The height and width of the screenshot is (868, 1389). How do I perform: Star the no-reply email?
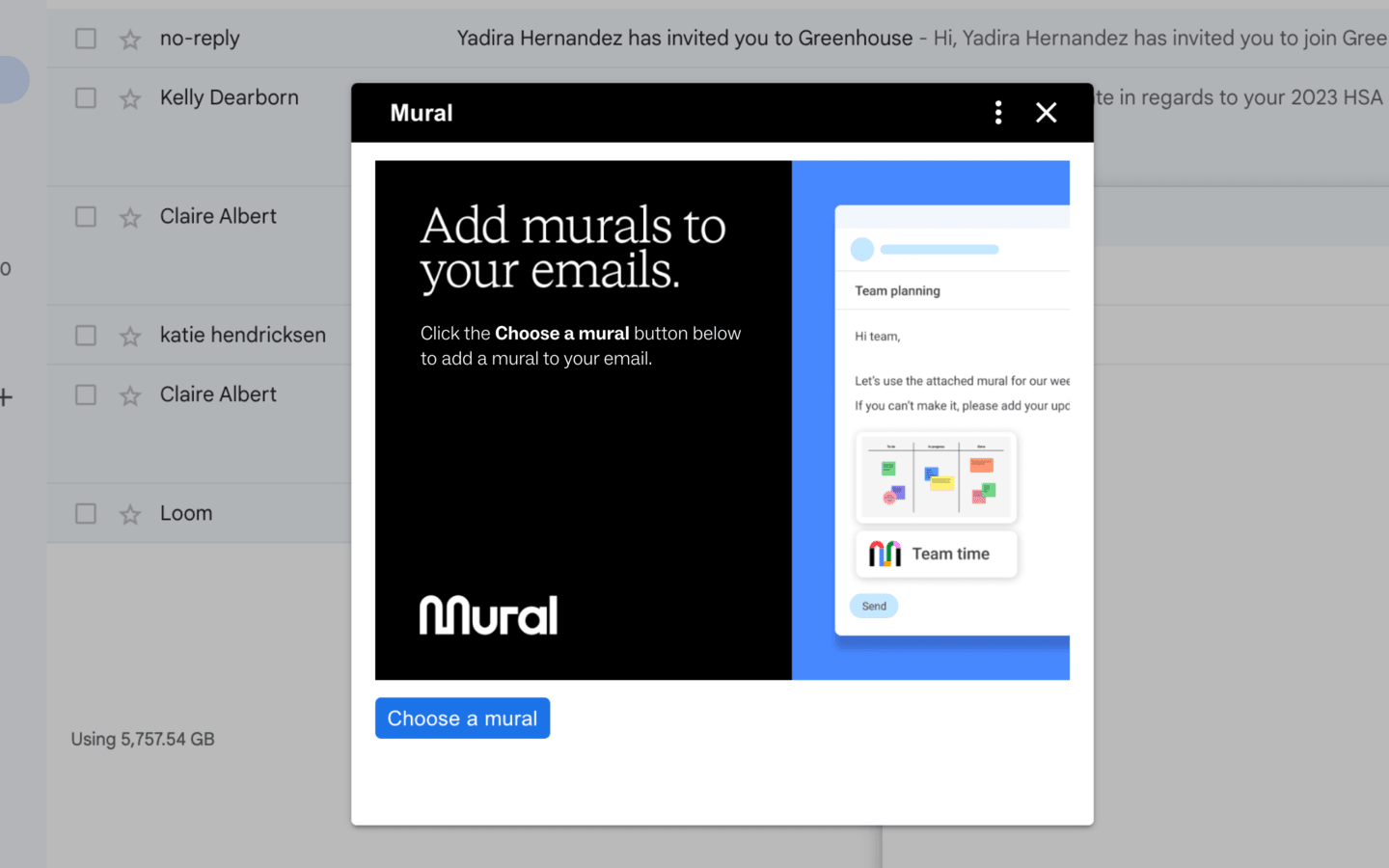130,39
